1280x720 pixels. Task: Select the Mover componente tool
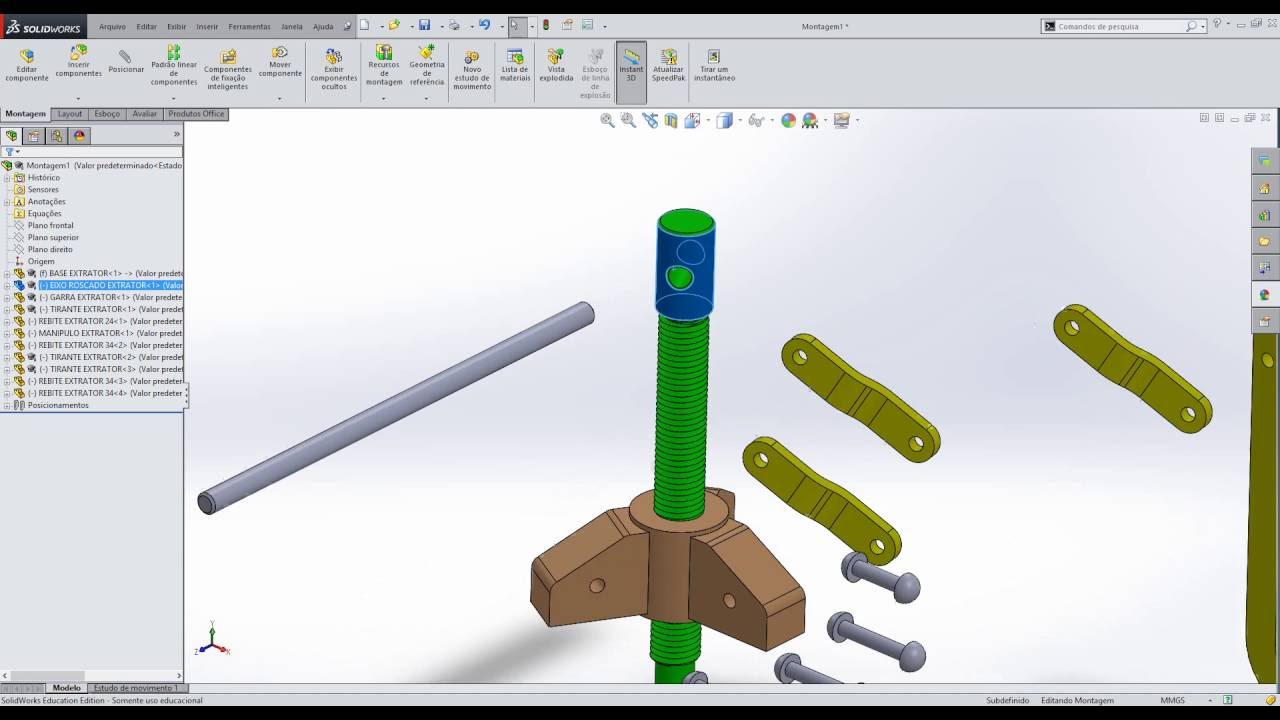[280, 62]
